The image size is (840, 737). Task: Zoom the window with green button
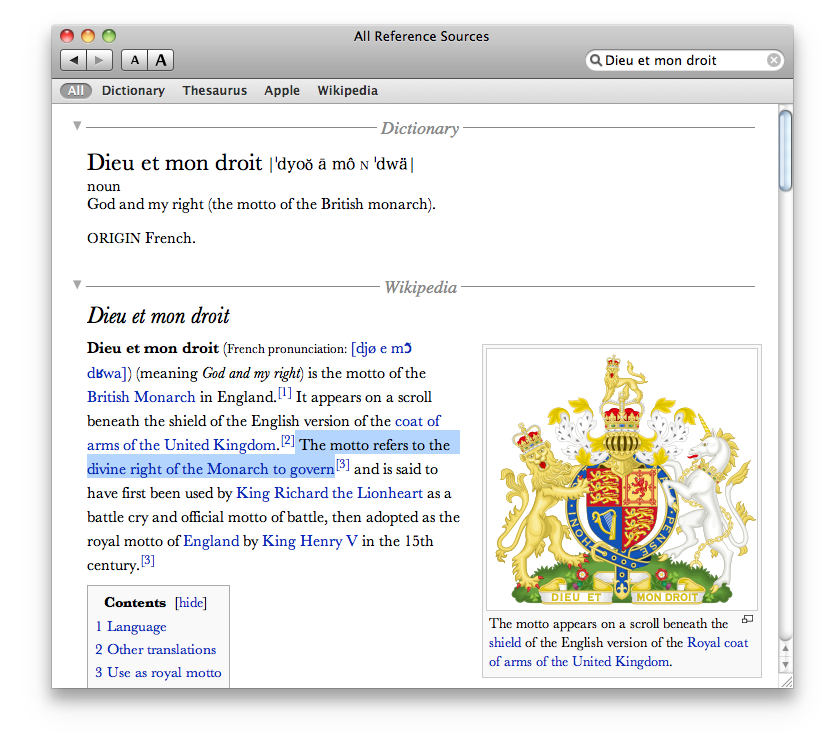109,36
